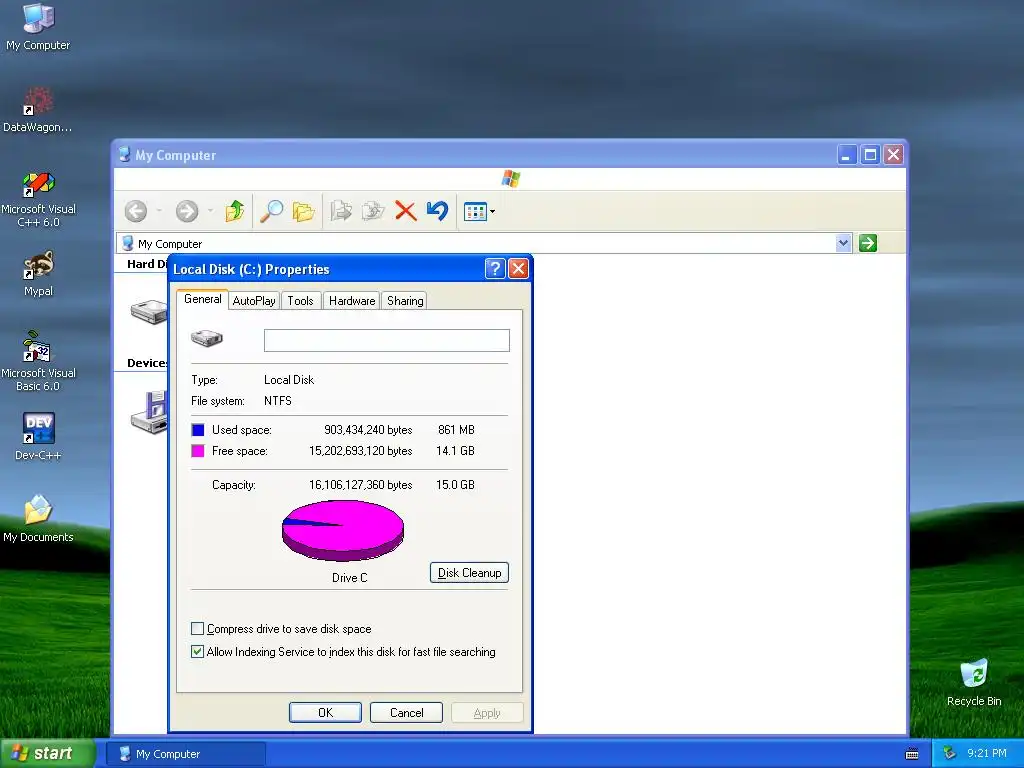Click the magenta Free space swatch

[198, 451]
